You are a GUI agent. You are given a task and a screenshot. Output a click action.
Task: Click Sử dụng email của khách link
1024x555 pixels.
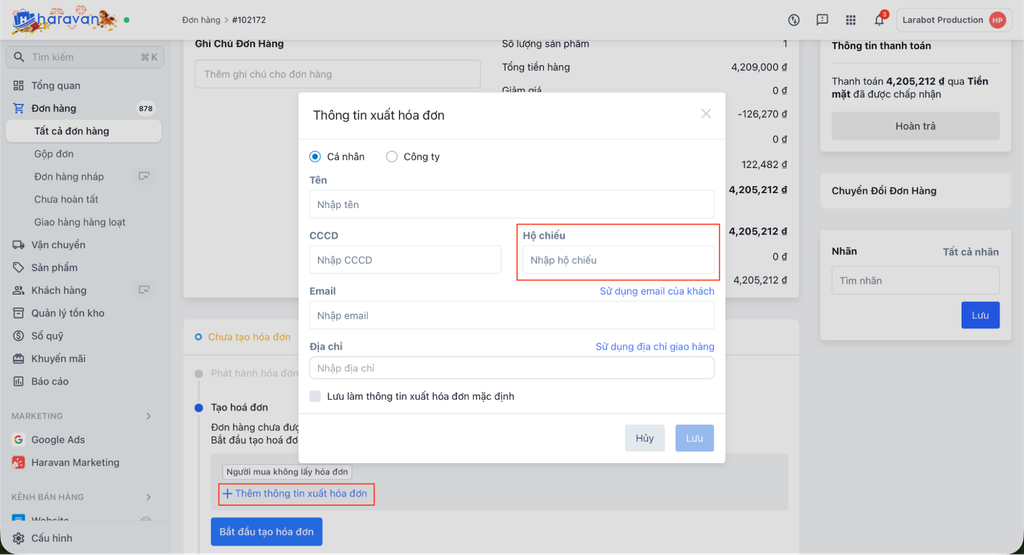[657, 291]
